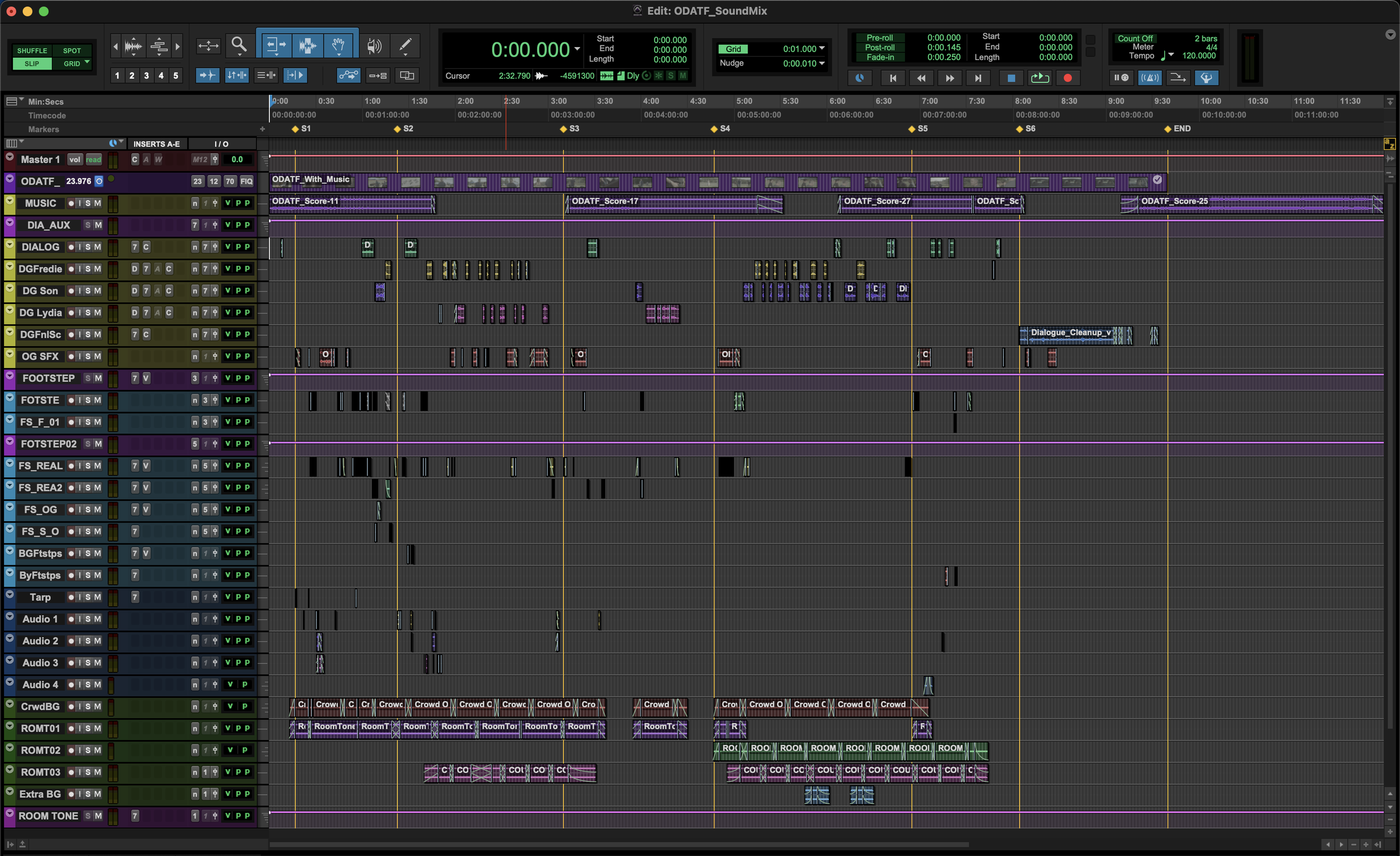
Task: Switch to Spot edit mode
Action: tap(72, 50)
